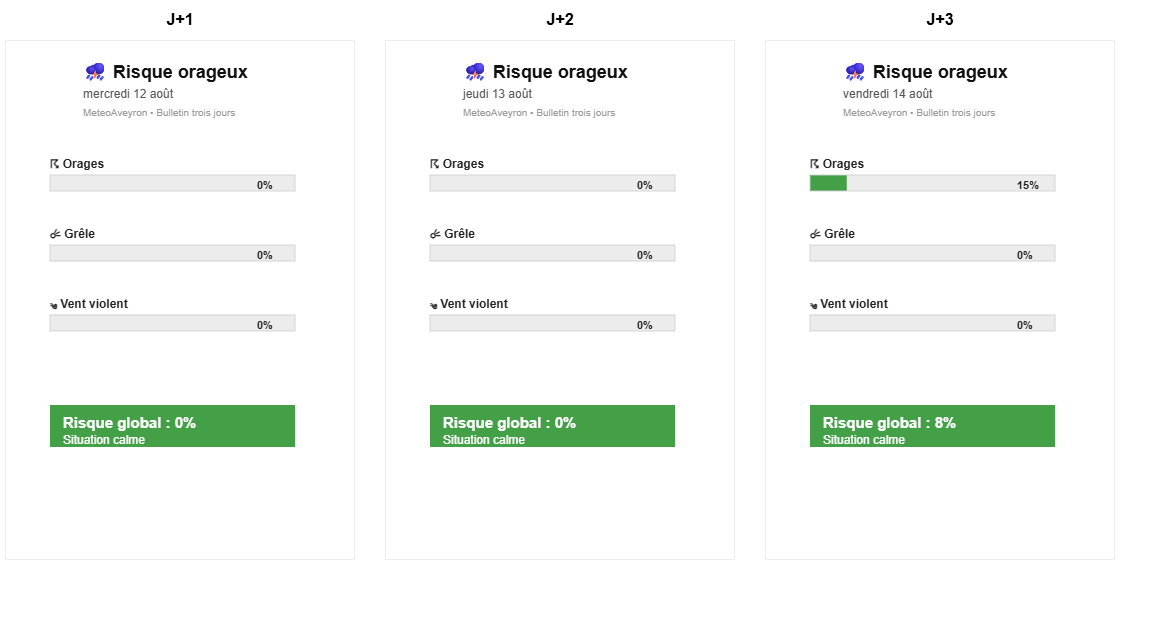Click the storm cloud icon in the jeudi 13 août card
The image size is (1150, 620).
pos(475,71)
